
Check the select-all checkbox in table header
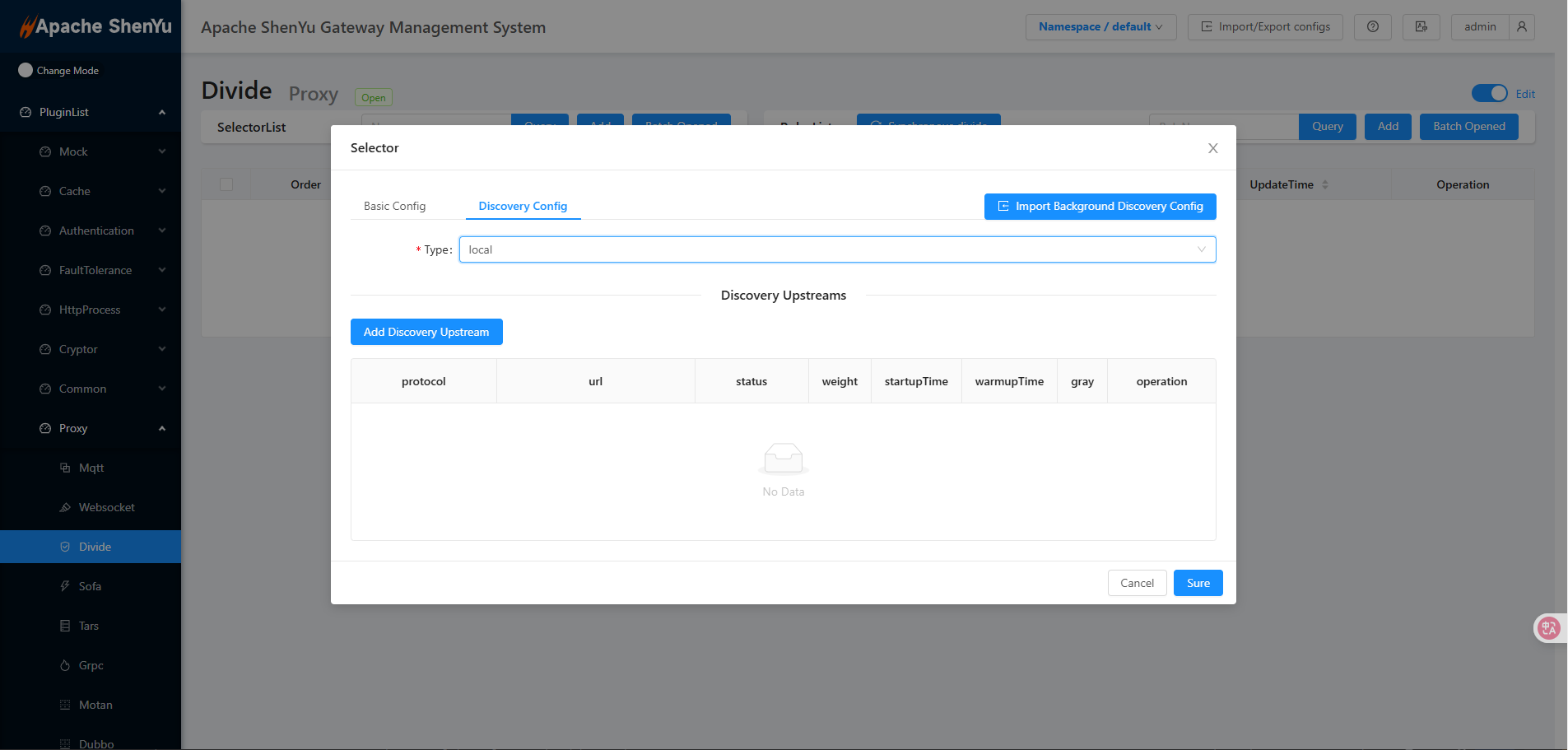point(226,184)
